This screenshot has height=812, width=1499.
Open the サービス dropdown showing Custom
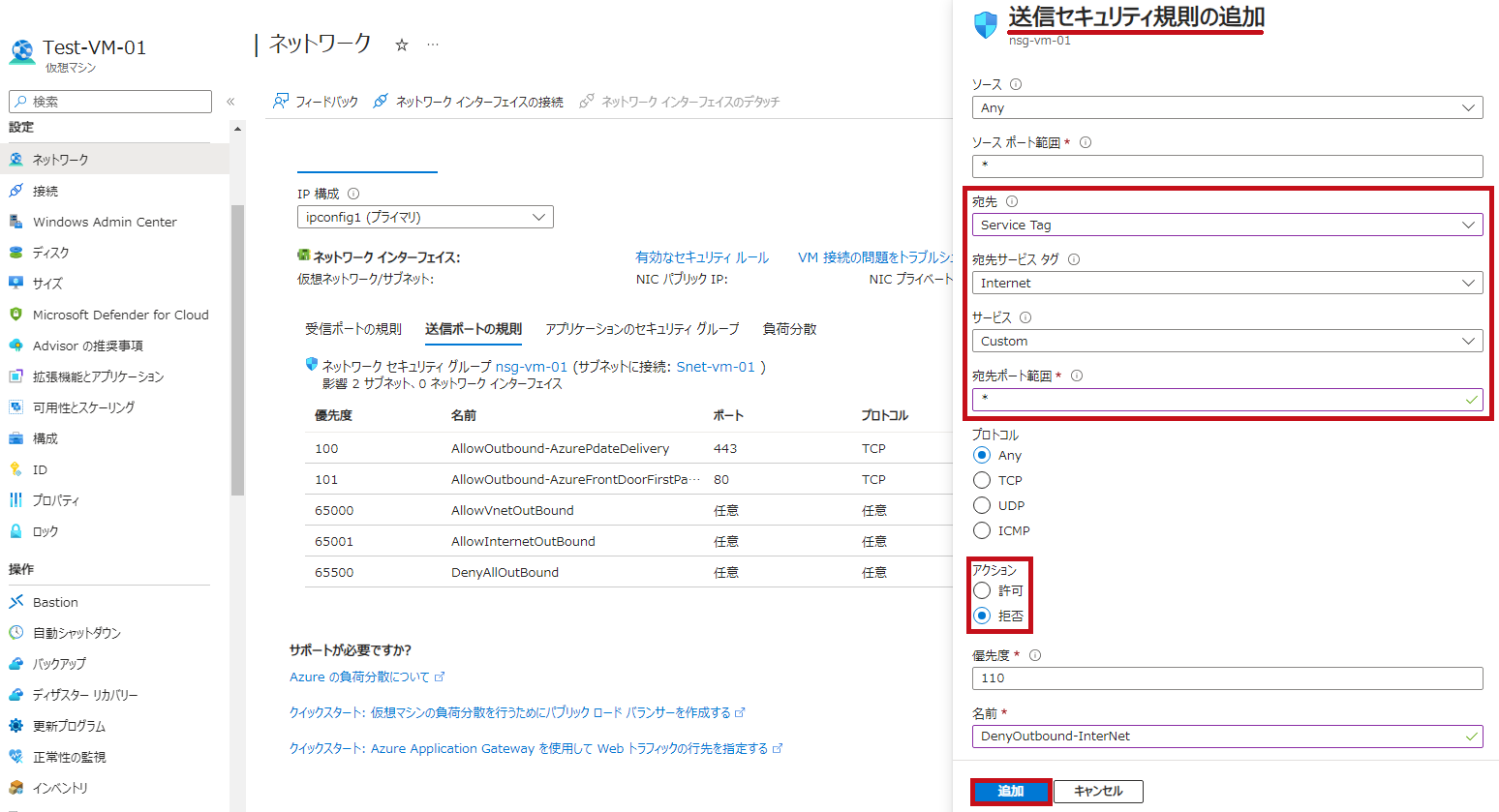[x=1227, y=341]
